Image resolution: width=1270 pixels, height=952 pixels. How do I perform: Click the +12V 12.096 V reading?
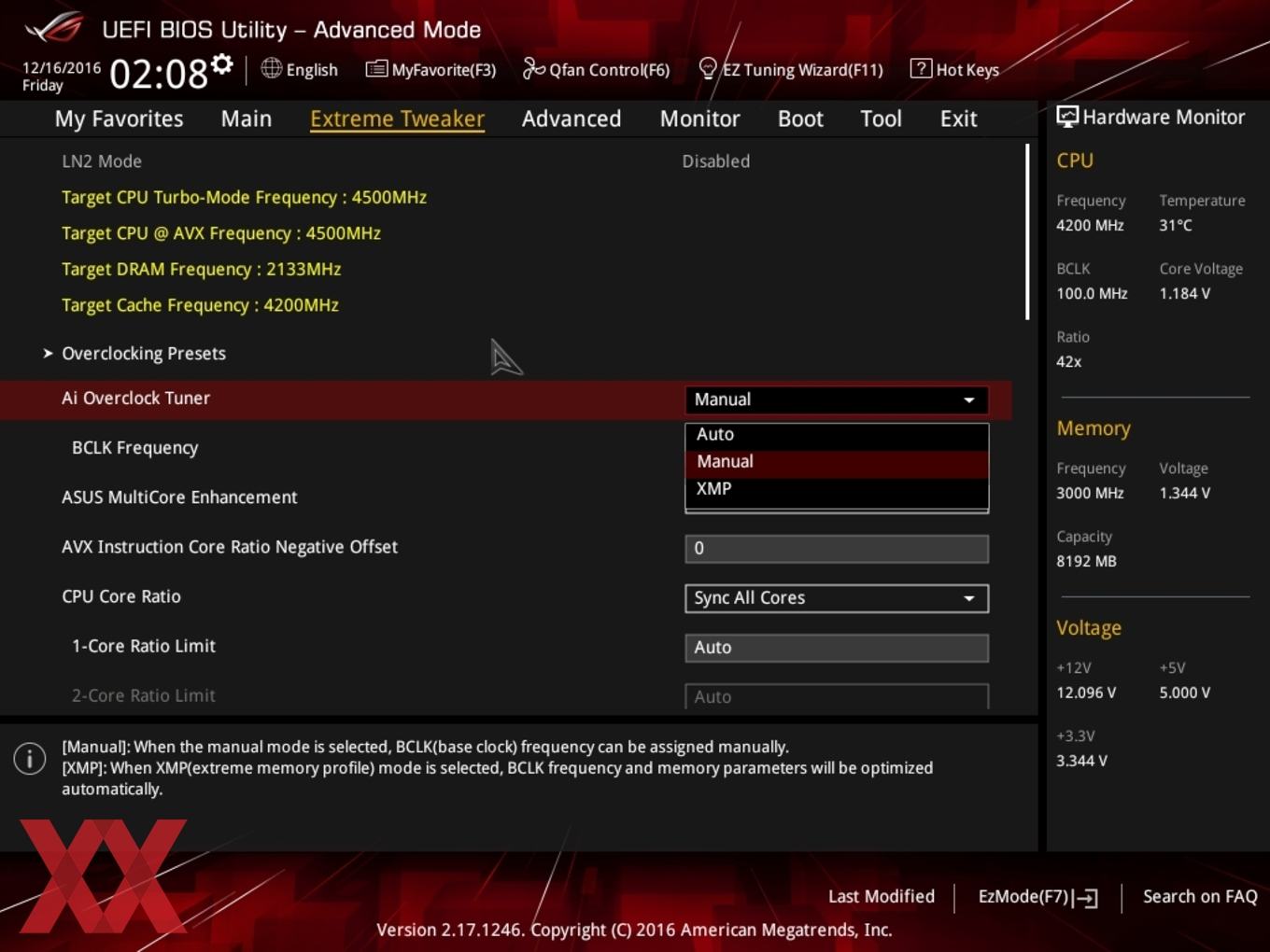(1086, 693)
